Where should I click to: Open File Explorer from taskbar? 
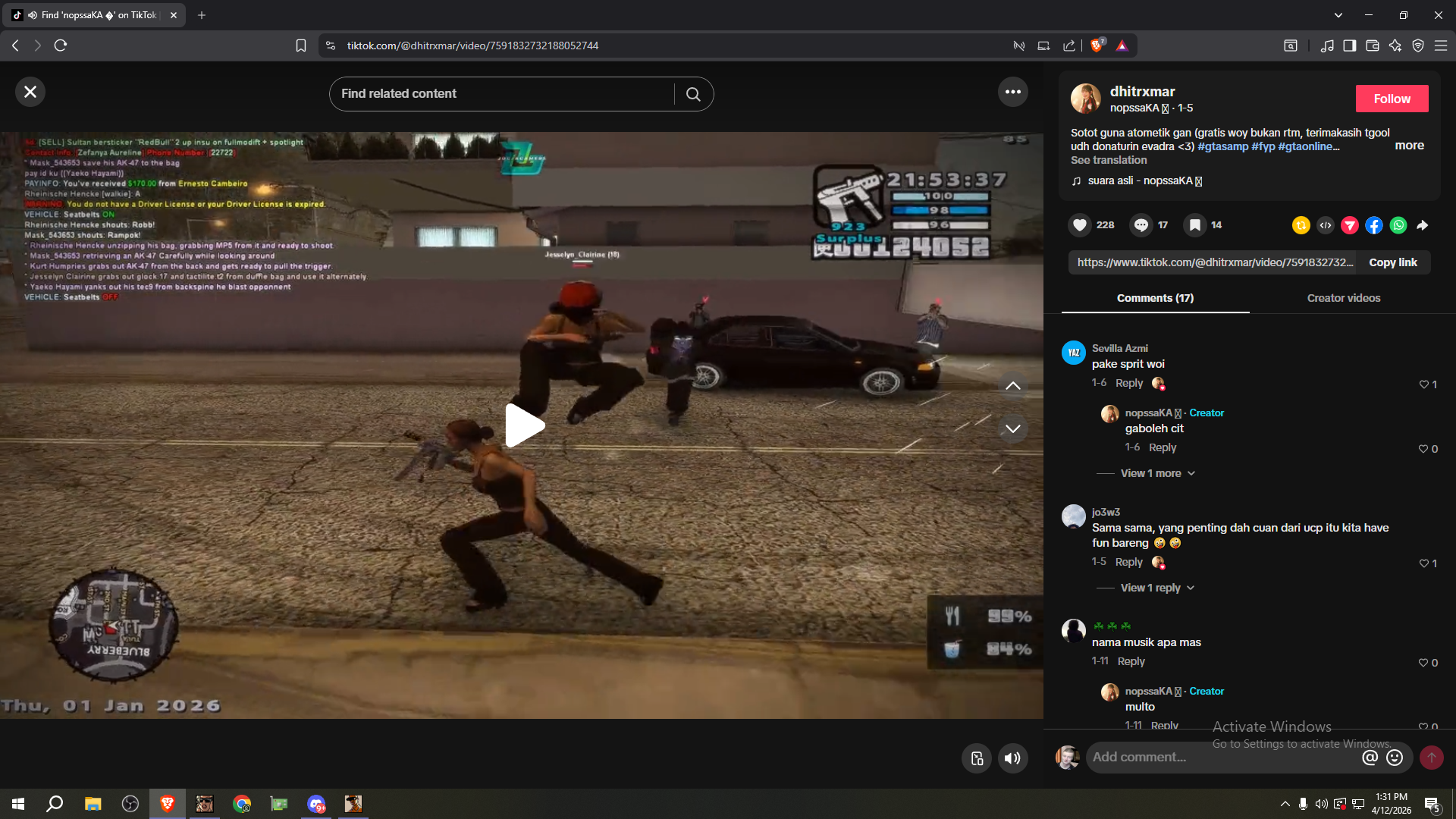(x=93, y=804)
